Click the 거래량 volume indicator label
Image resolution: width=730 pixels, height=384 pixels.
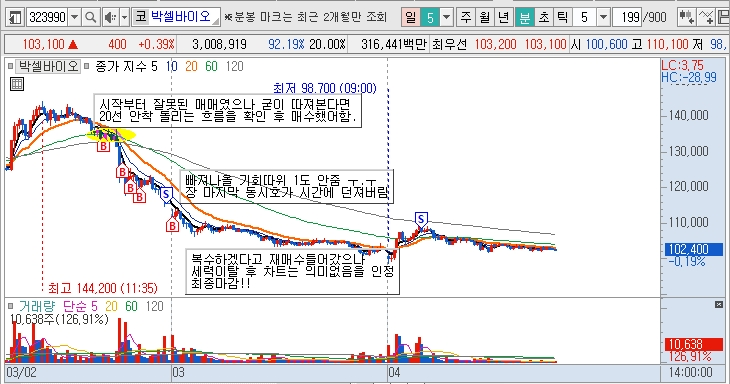[37, 306]
